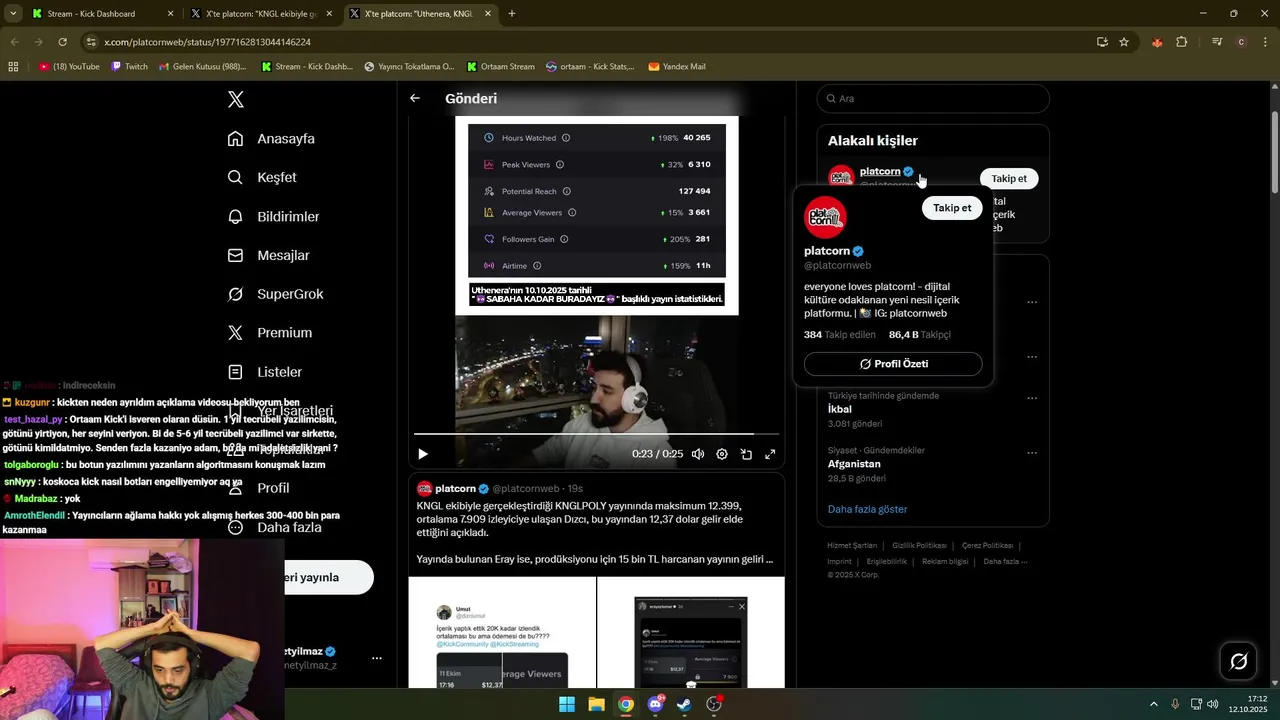This screenshot has width=1280, height=720.
Task: Open left image in quoted post
Action: 502,632
